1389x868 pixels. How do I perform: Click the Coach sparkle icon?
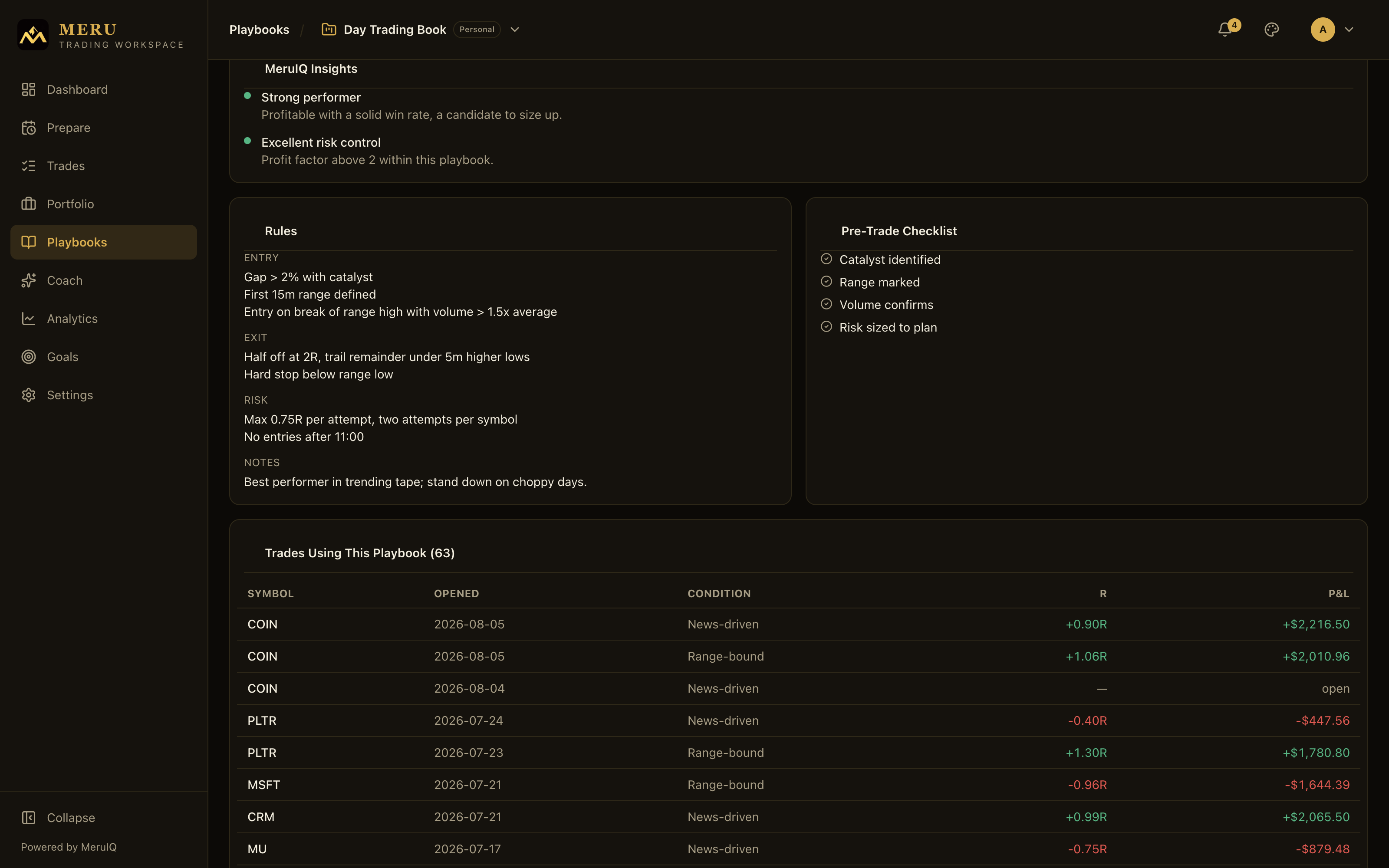tap(29, 280)
